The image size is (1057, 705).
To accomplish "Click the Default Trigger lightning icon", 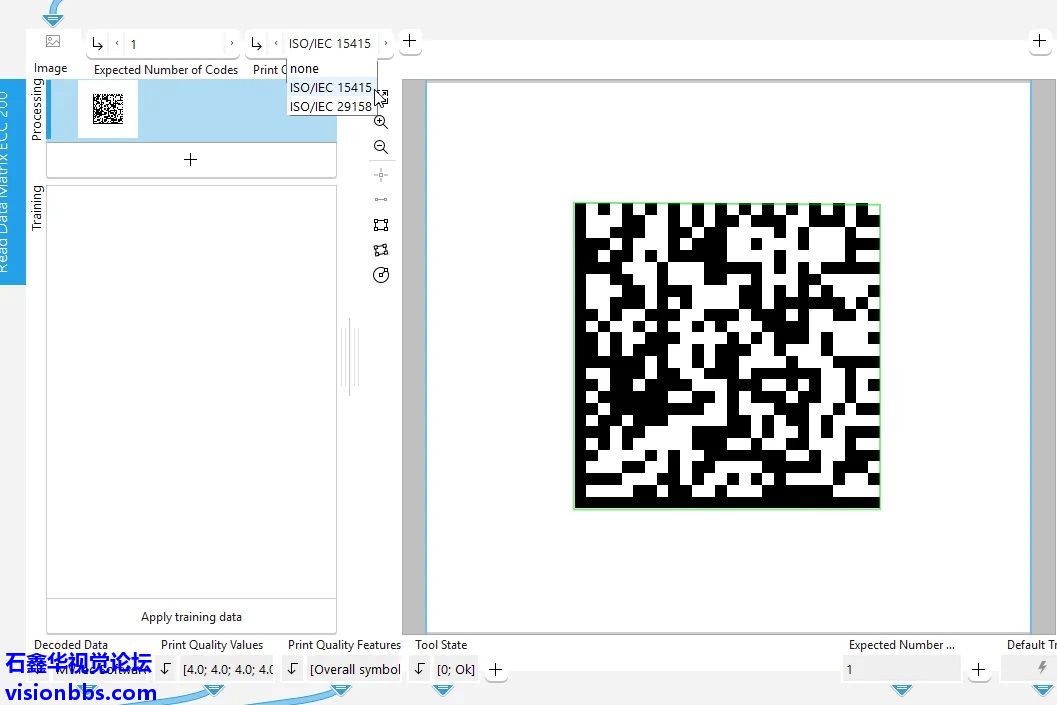I will point(1042,668).
